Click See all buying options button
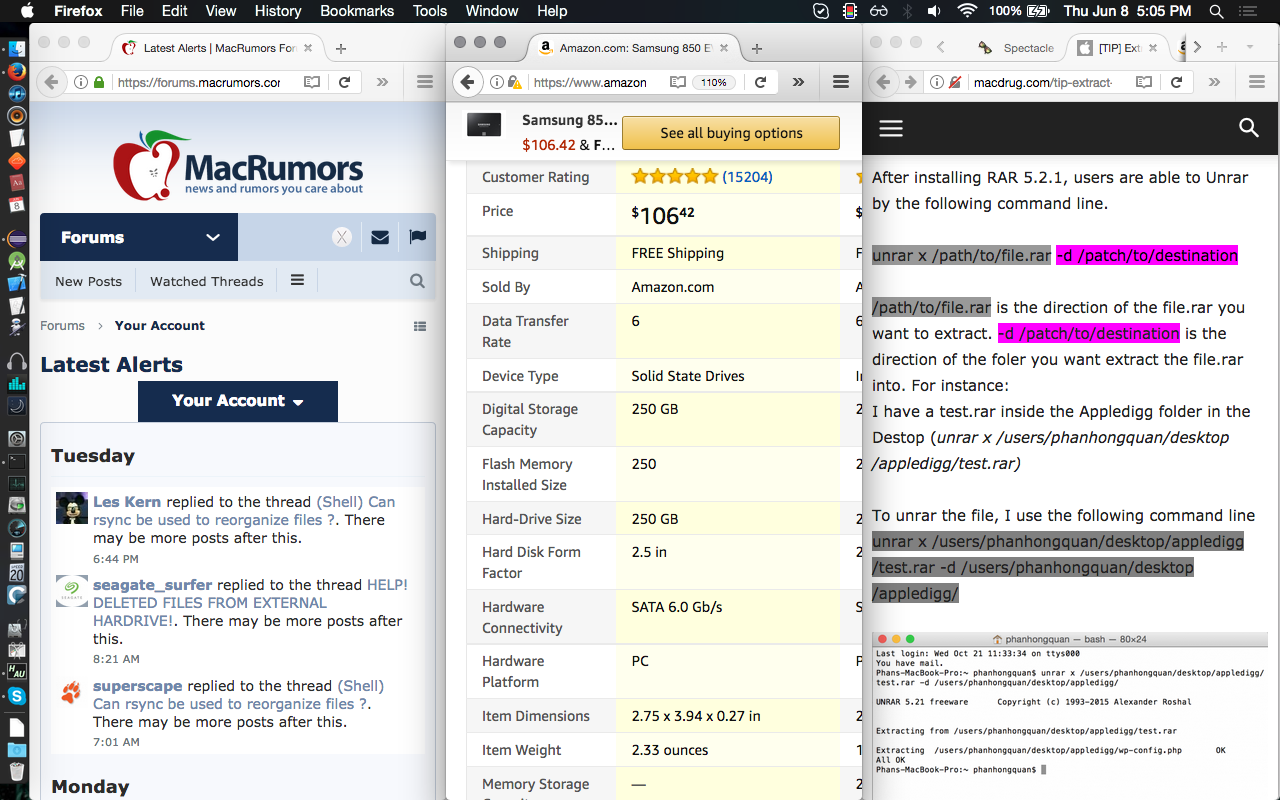Screen dimensions: 1280x800 731,133
